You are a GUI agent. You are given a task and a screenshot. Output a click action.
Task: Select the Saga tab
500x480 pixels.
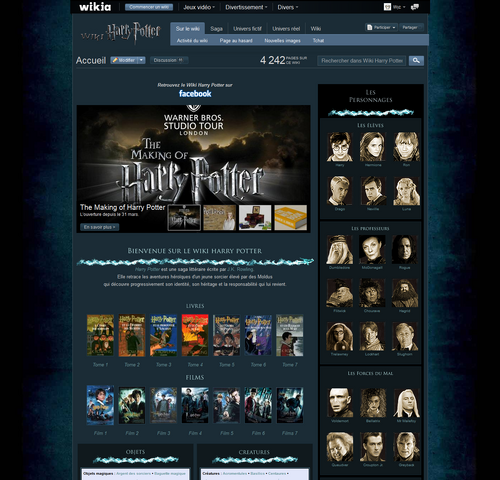coord(216,29)
